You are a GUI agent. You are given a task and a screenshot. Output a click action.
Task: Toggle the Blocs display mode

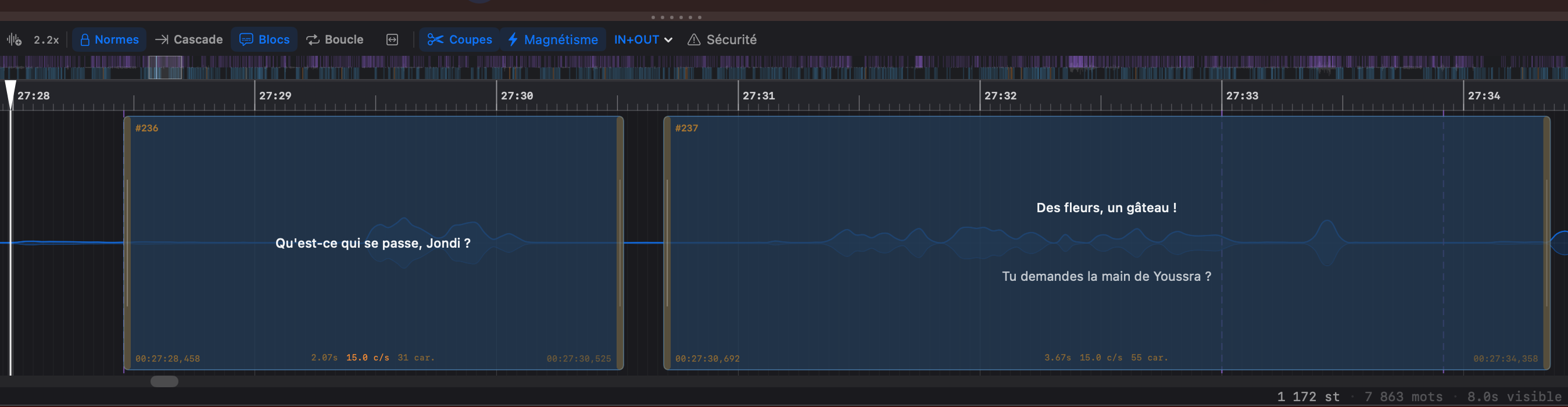[x=264, y=40]
